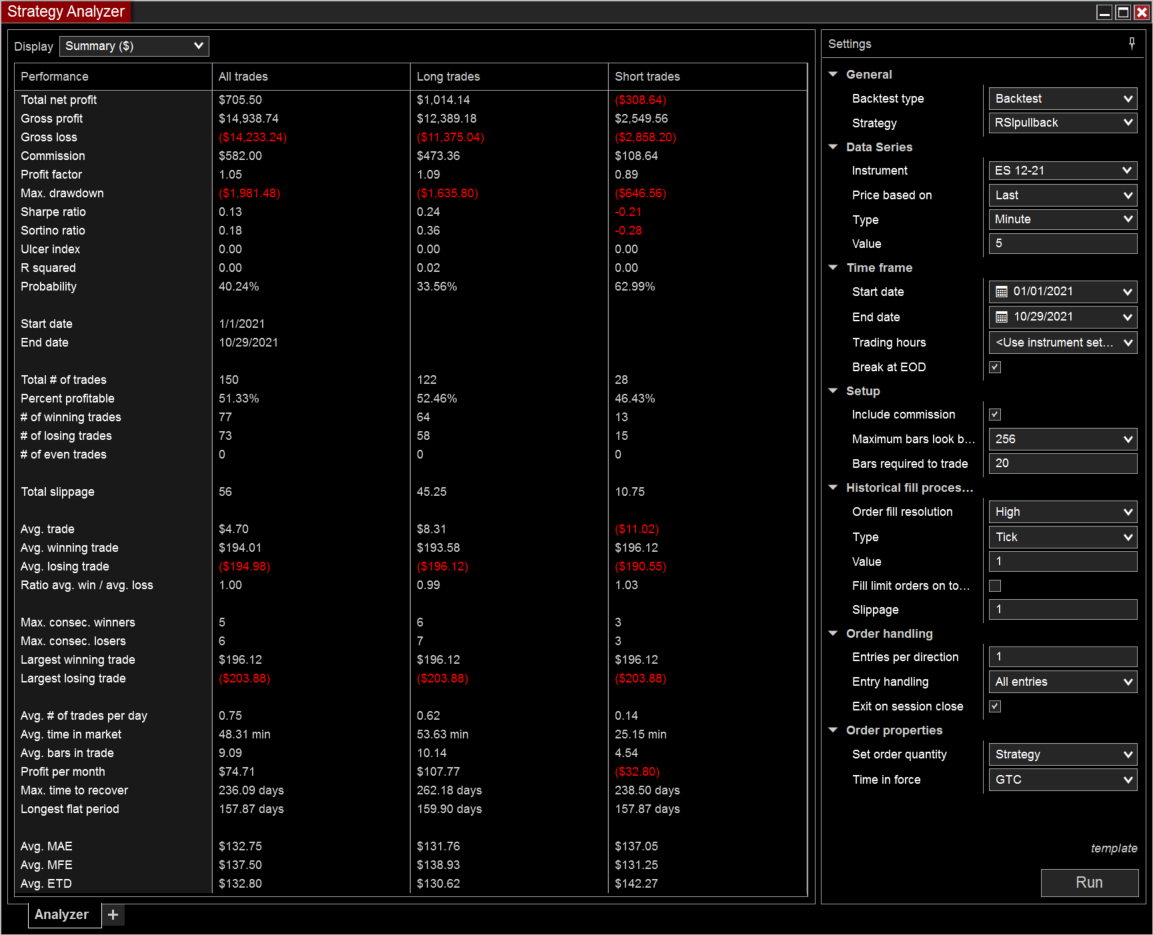
Task: Open the Entry handling dropdown
Action: click(x=1063, y=682)
